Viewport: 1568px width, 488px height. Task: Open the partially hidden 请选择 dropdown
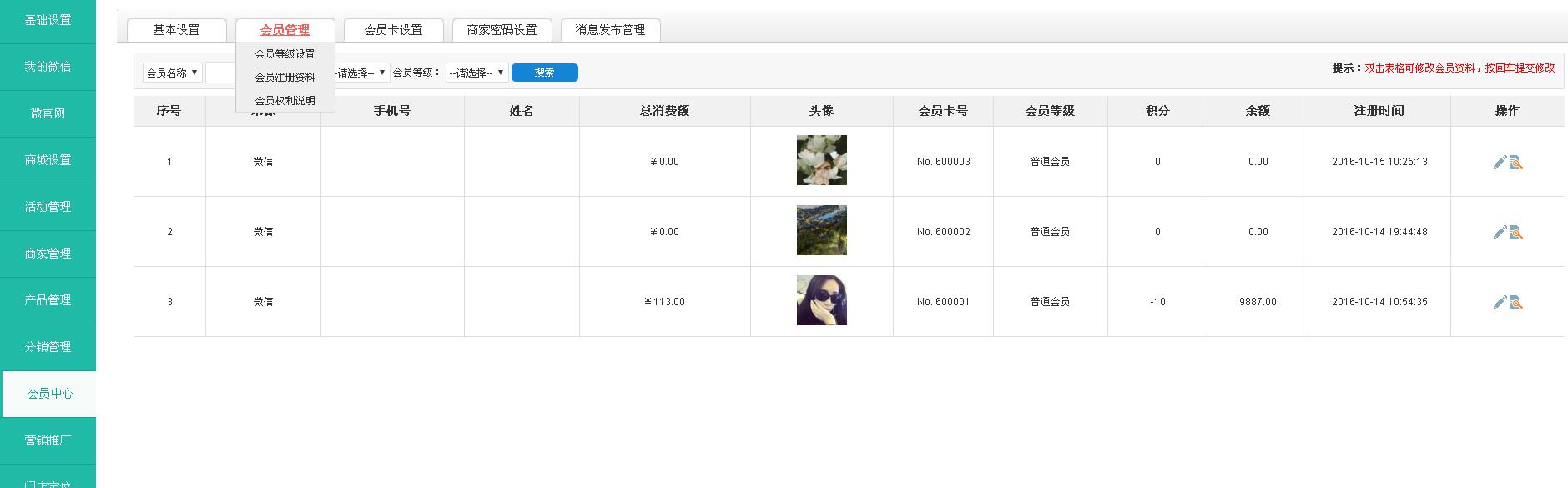pyautogui.click(x=363, y=73)
